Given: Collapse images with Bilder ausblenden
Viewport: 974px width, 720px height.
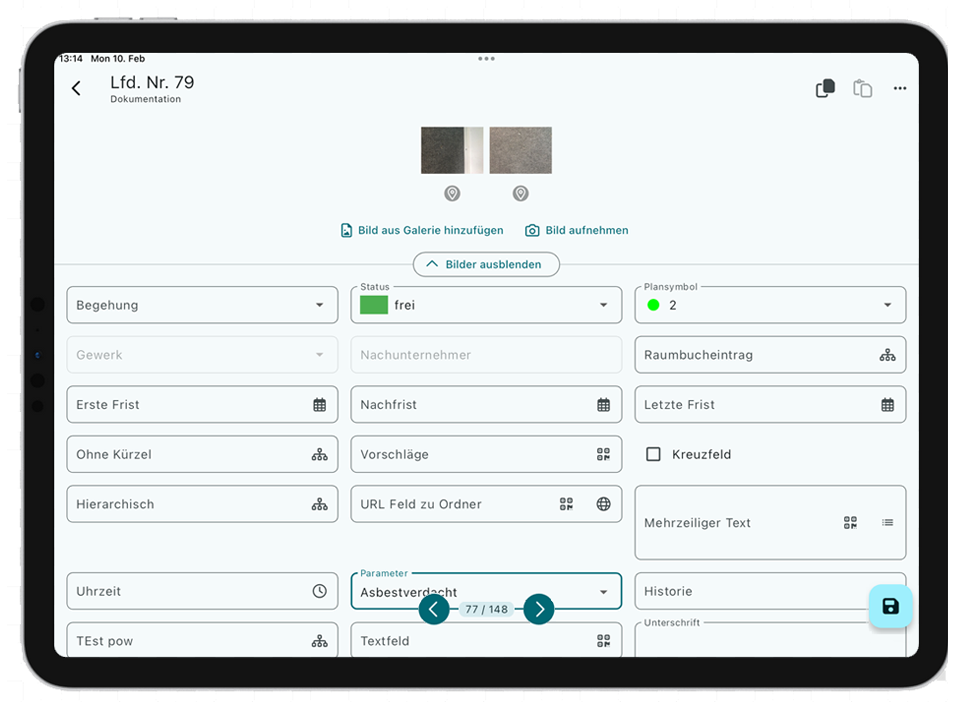Looking at the screenshot, I should point(486,264).
